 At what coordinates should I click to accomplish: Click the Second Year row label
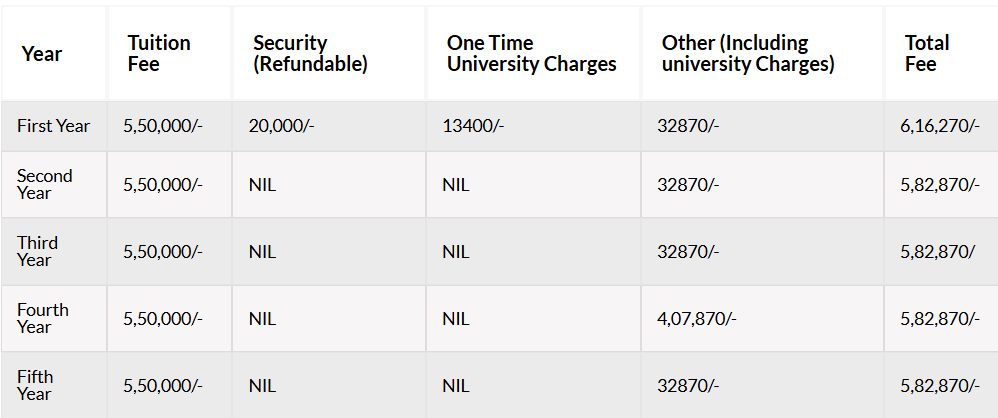point(45,185)
